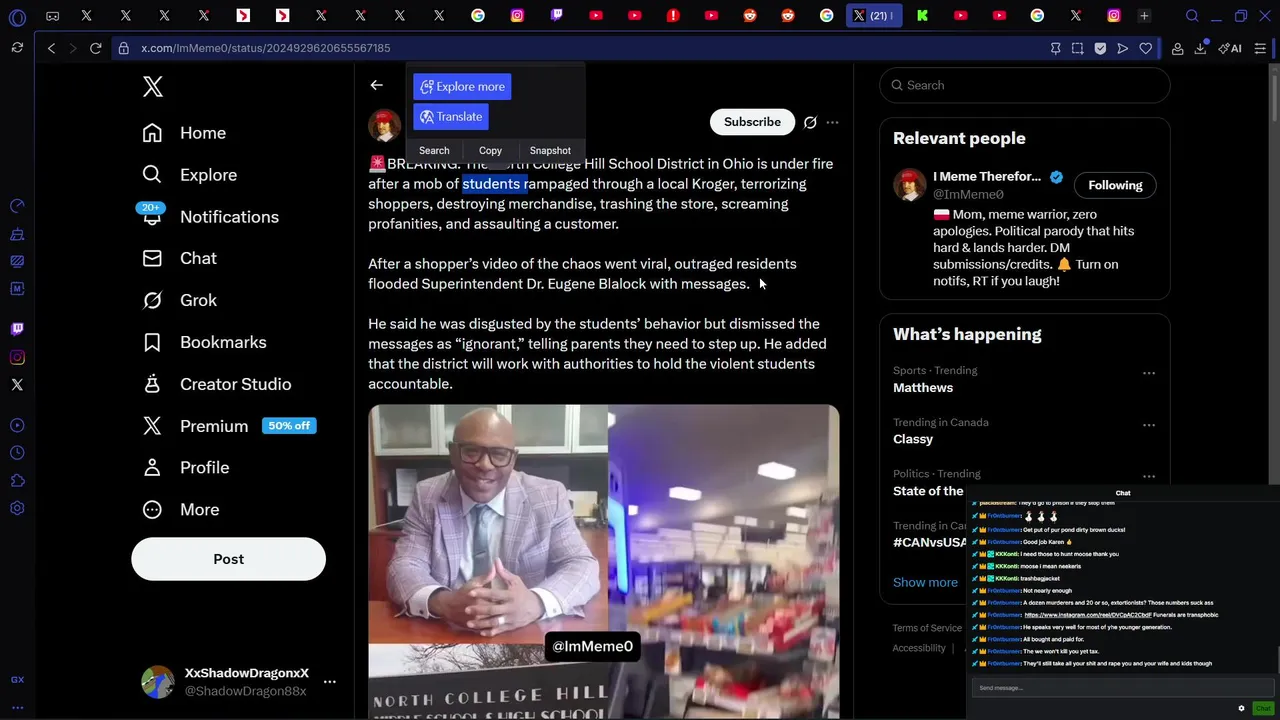Viewport: 1280px width, 720px height.
Task: Click Show more under trending list
Action: click(x=925, y=582)
